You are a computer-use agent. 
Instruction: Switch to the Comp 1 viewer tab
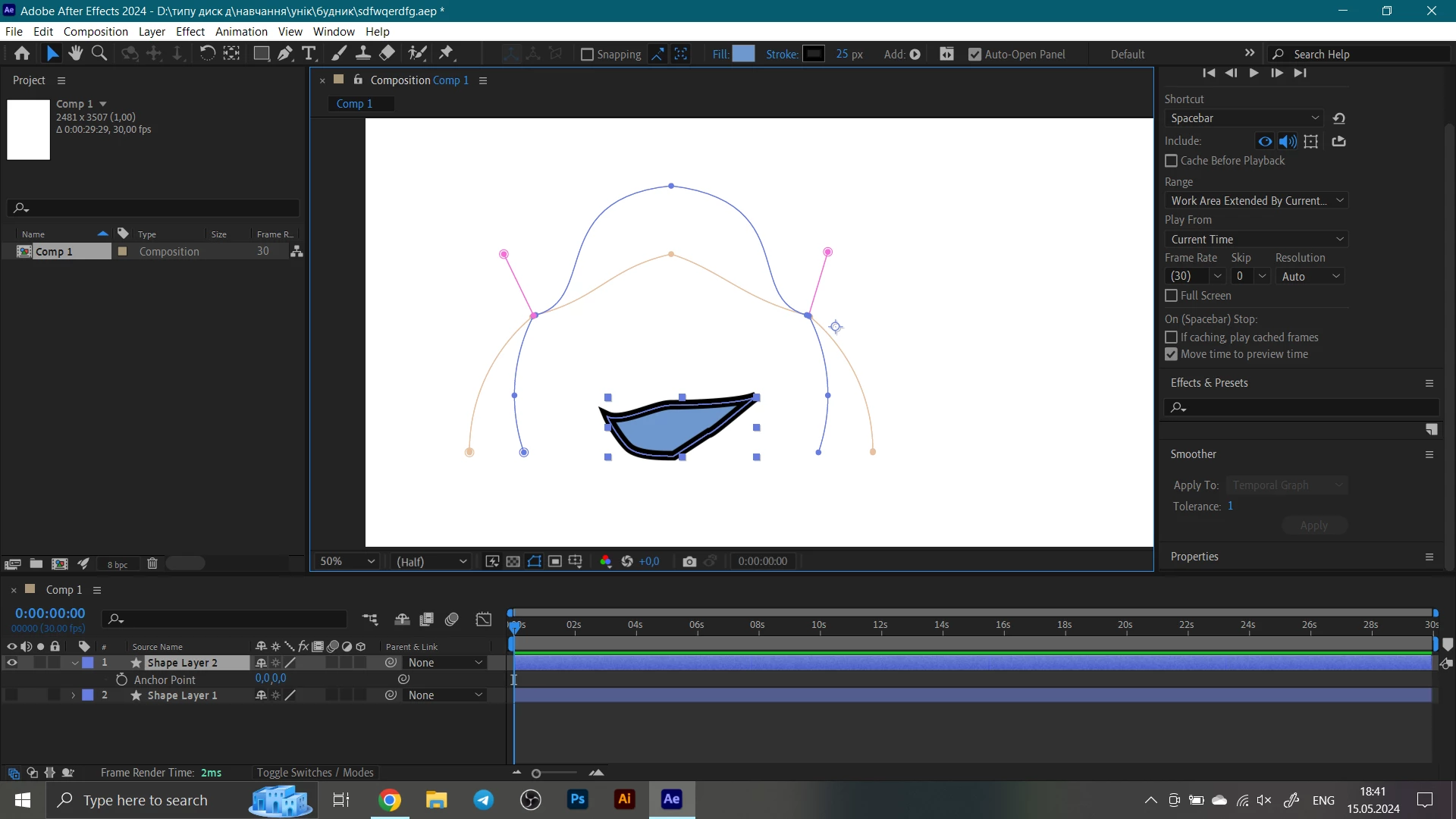tap(354, 104)
